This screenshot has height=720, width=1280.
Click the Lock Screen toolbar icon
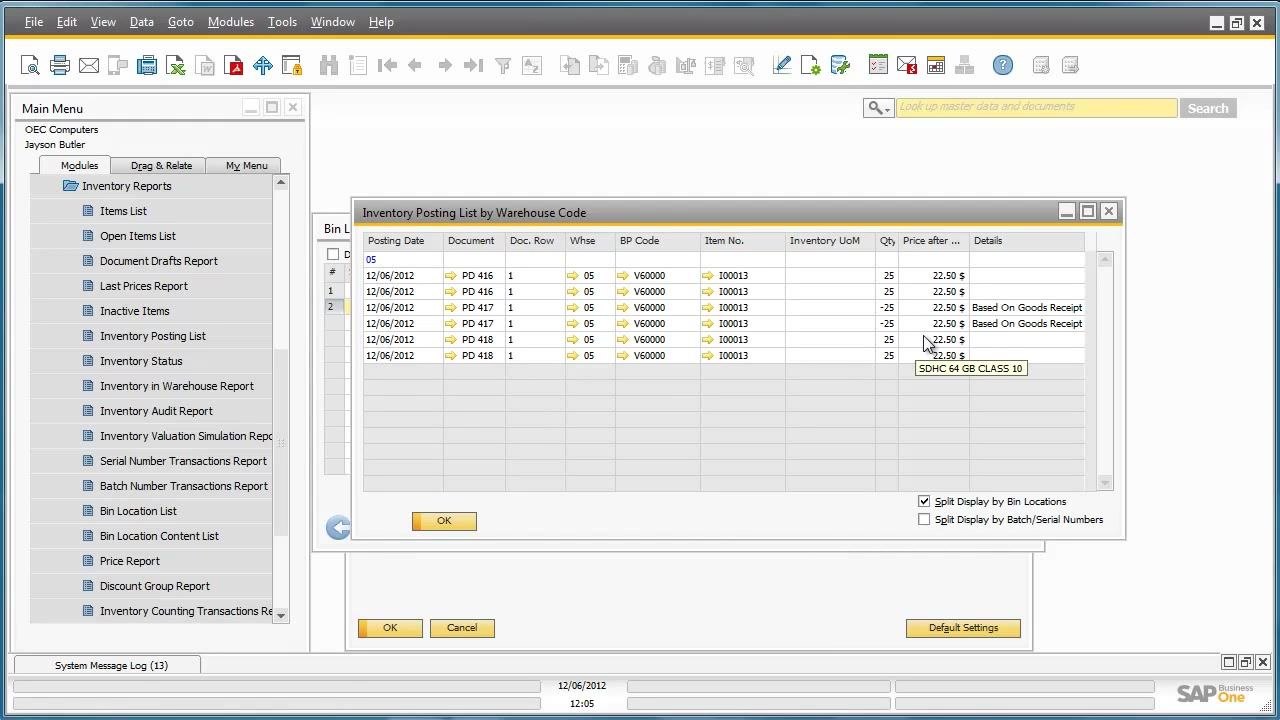pyautogui.click(x=292, y=66)
